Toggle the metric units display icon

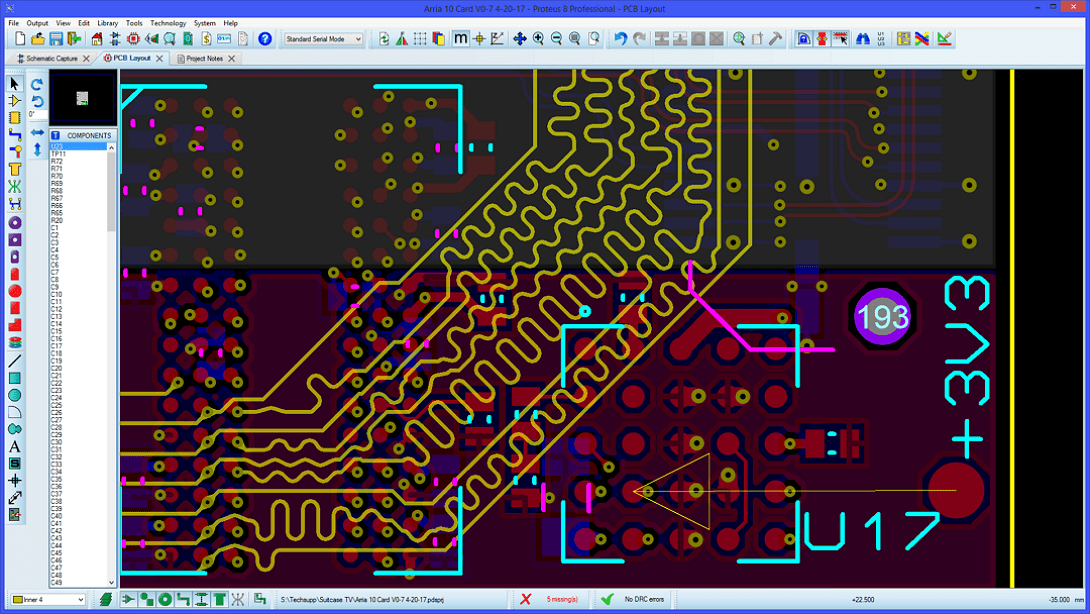coord(460,38)
